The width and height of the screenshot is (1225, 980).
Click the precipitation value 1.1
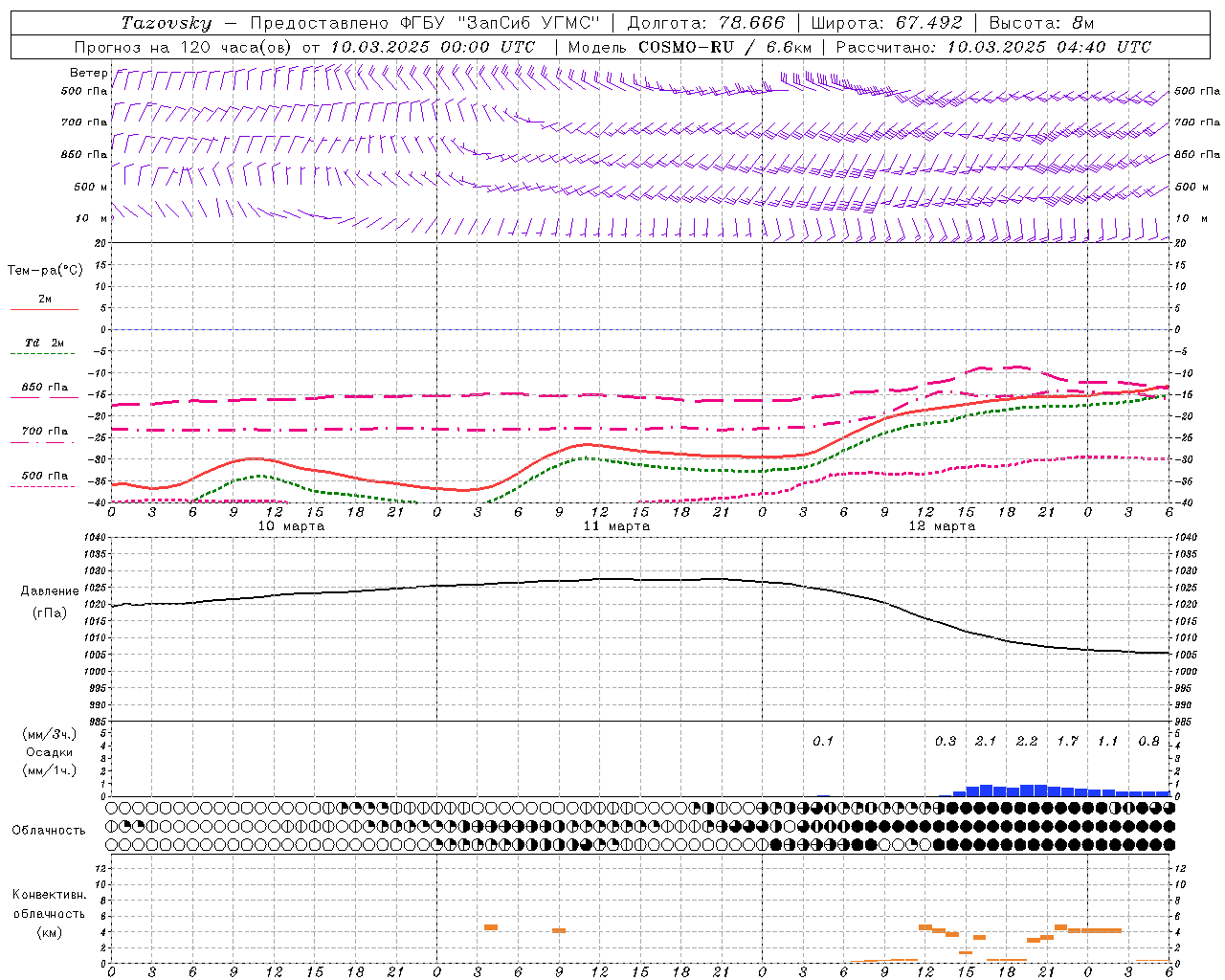(x=1107, y=741)
